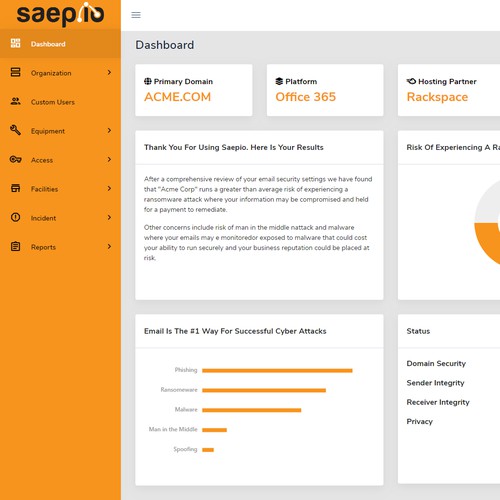Click the Incident alert icon

point(15,217)
